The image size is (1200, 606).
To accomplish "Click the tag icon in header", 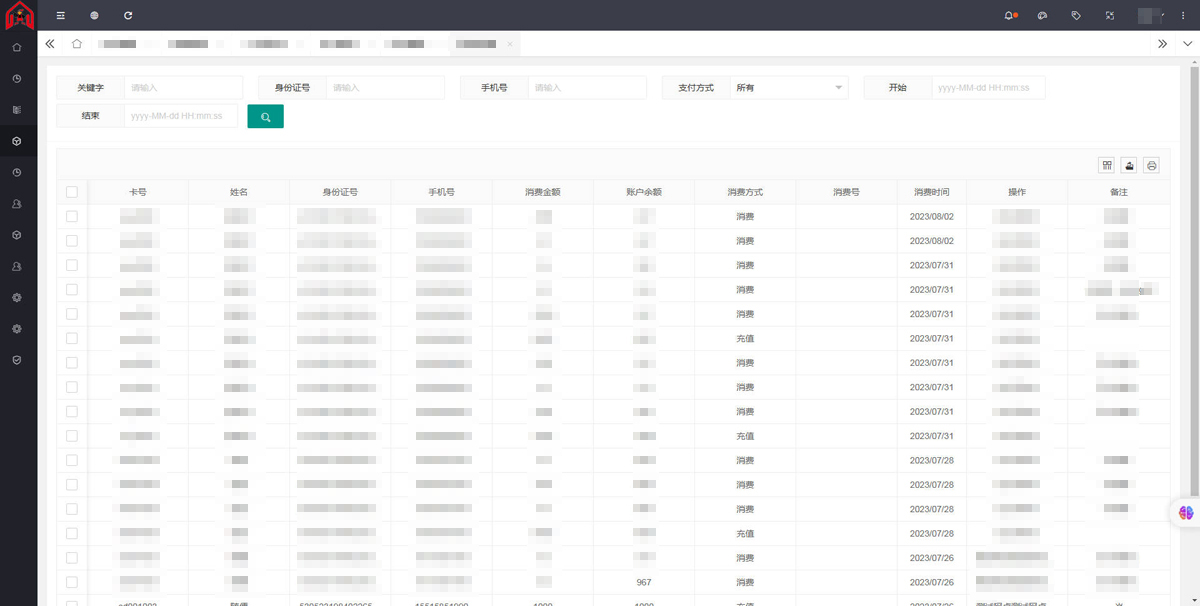I will 1076,15.
